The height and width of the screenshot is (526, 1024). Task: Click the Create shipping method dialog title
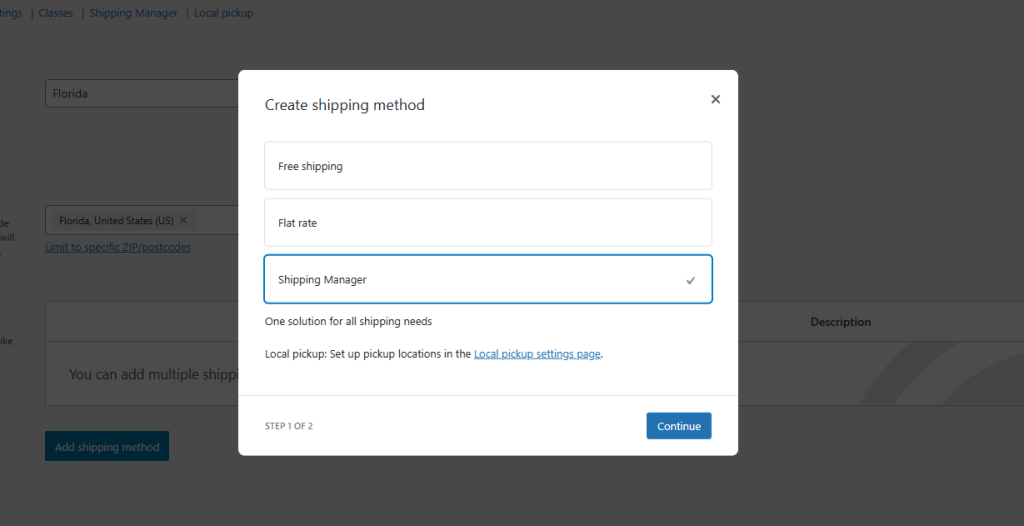click(345, 105)
